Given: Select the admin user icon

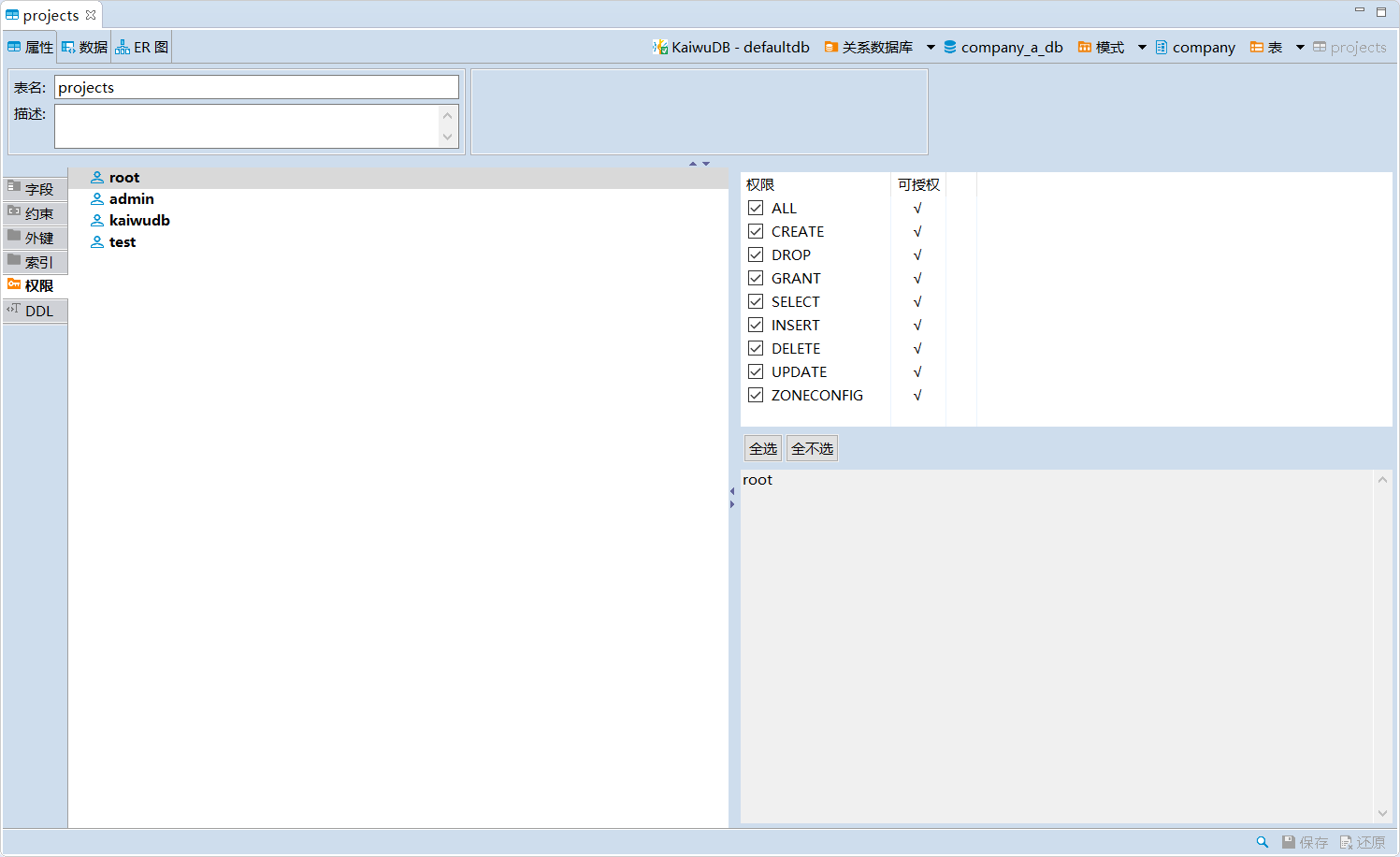Looking at the screenshot, I should coord(97,199).
